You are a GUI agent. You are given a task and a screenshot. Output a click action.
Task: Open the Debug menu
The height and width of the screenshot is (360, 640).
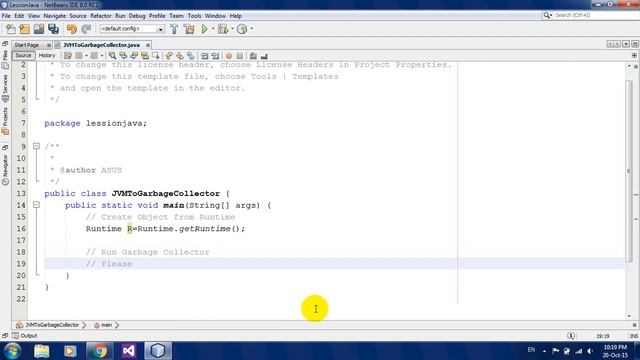137,16
